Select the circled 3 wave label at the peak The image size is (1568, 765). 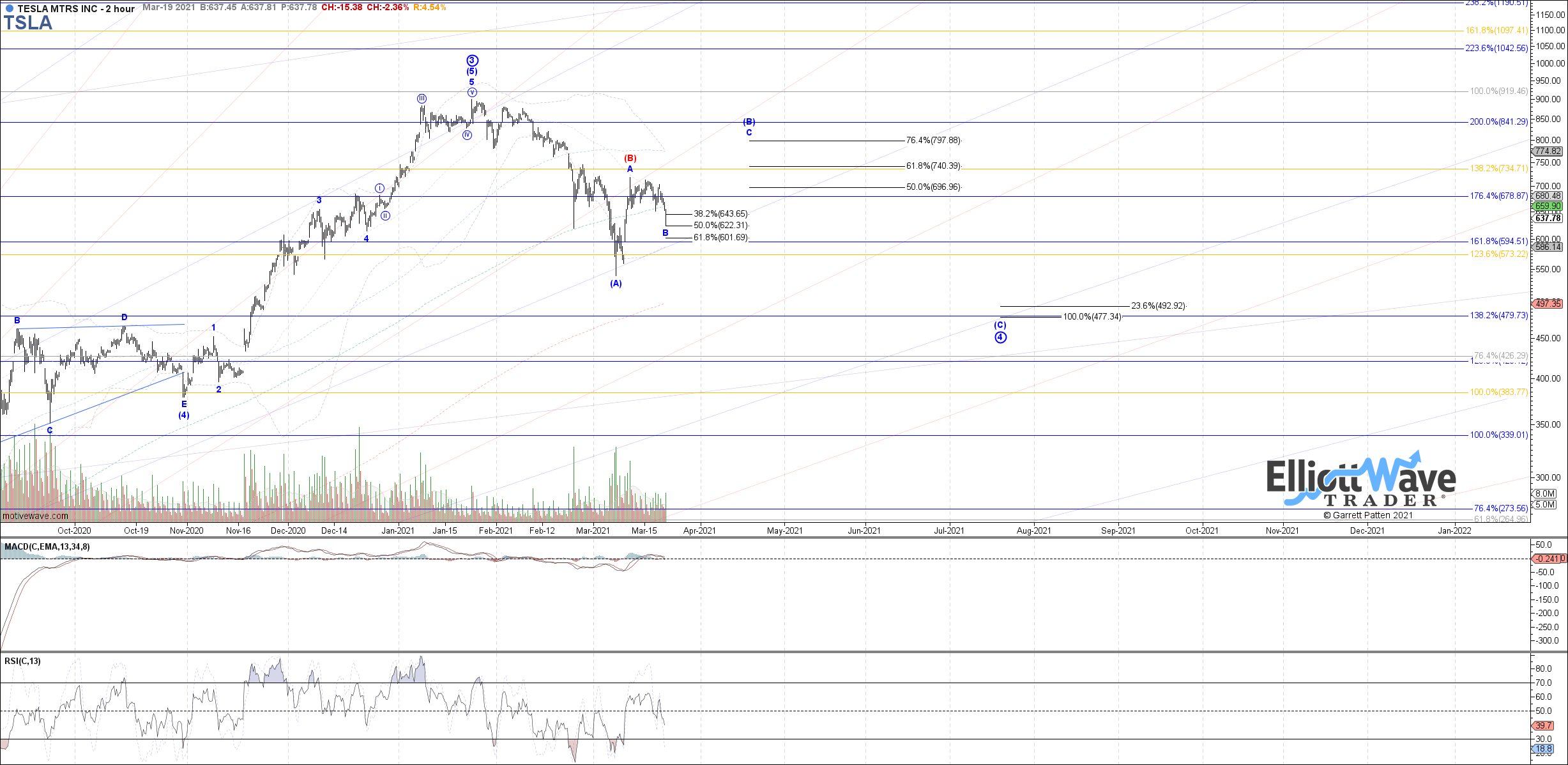[472, 61]
